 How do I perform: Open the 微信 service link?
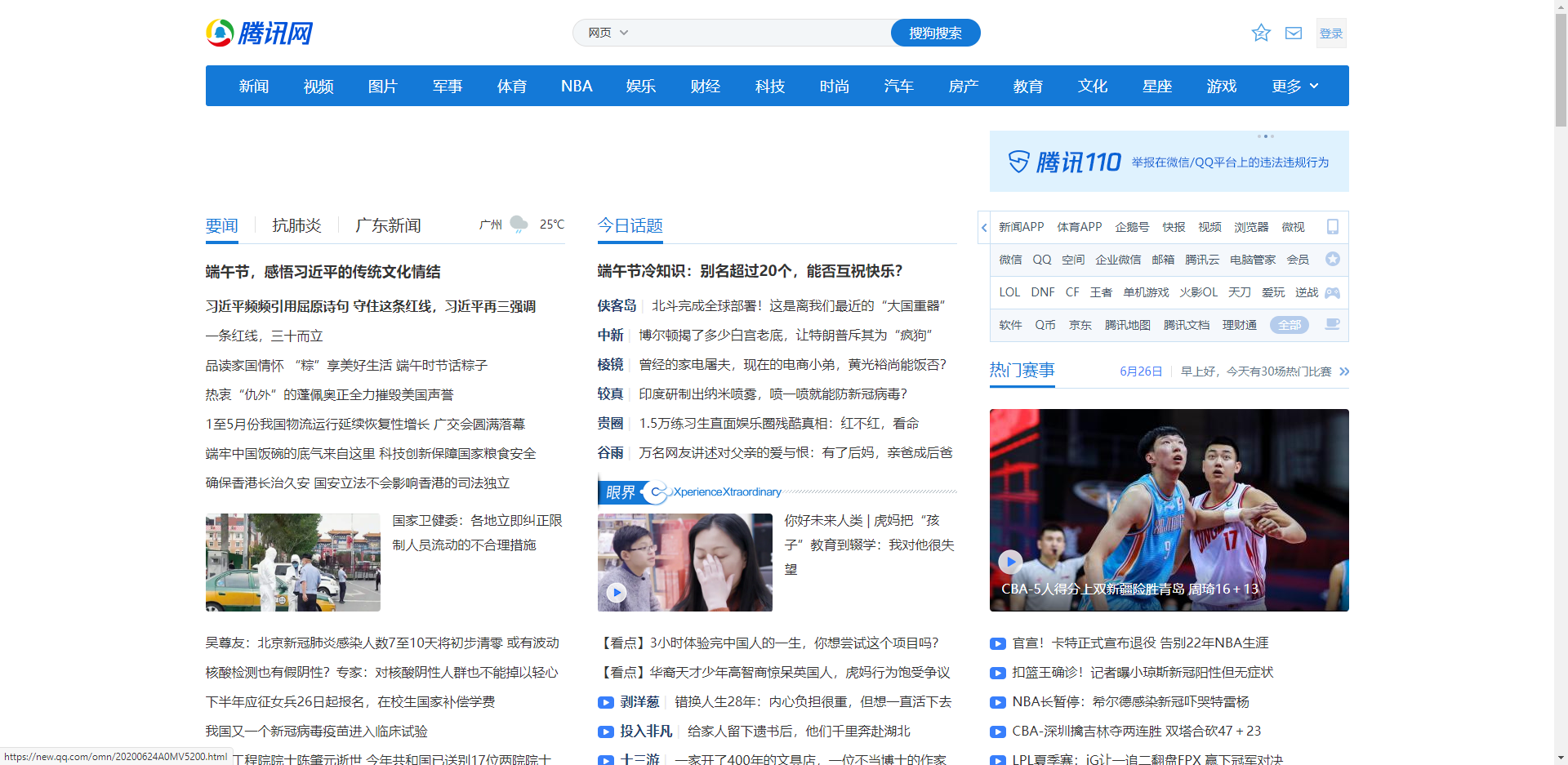[x=1010, y=260]
